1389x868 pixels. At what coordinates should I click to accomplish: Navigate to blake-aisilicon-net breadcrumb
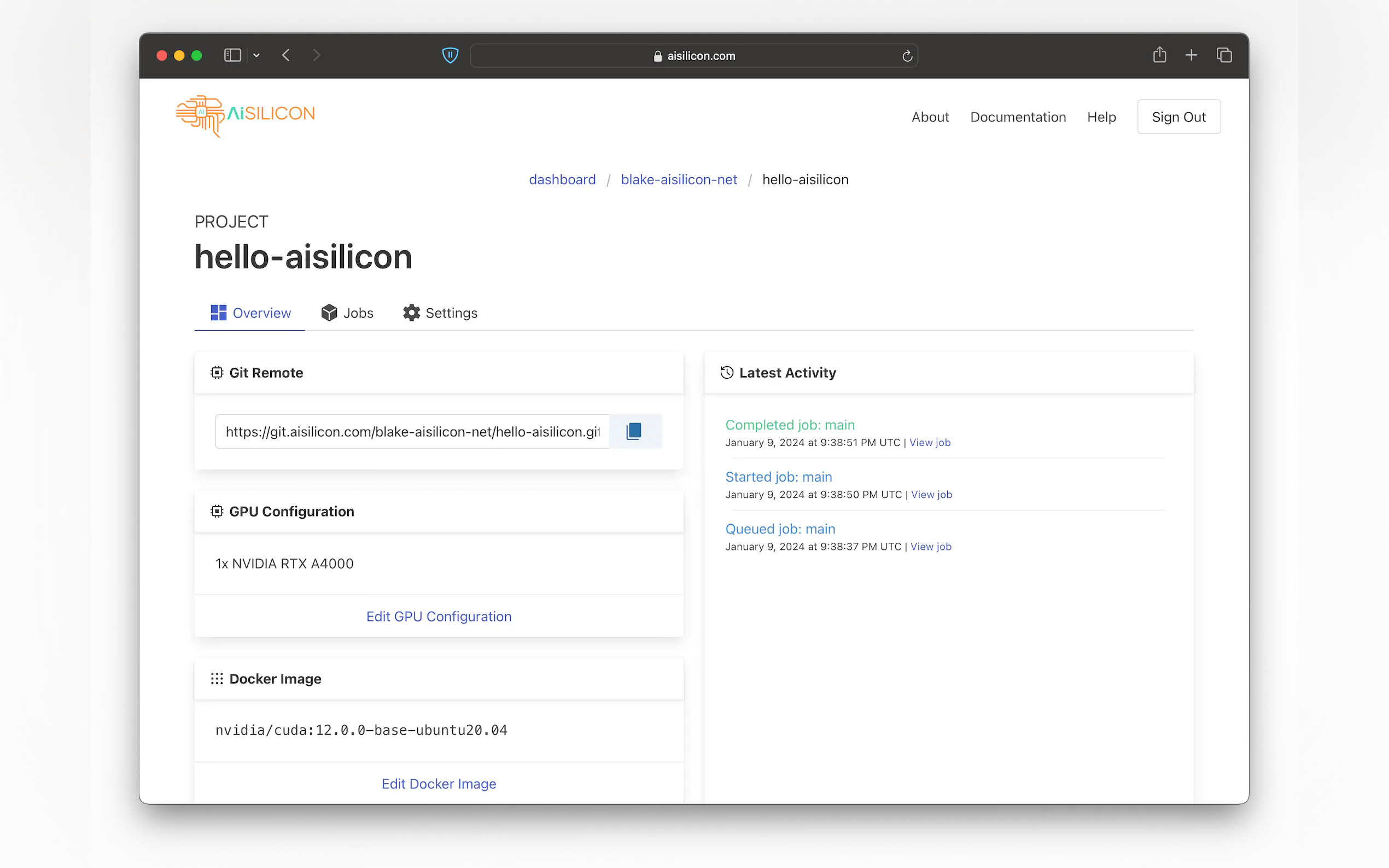[x=679, y=180]
